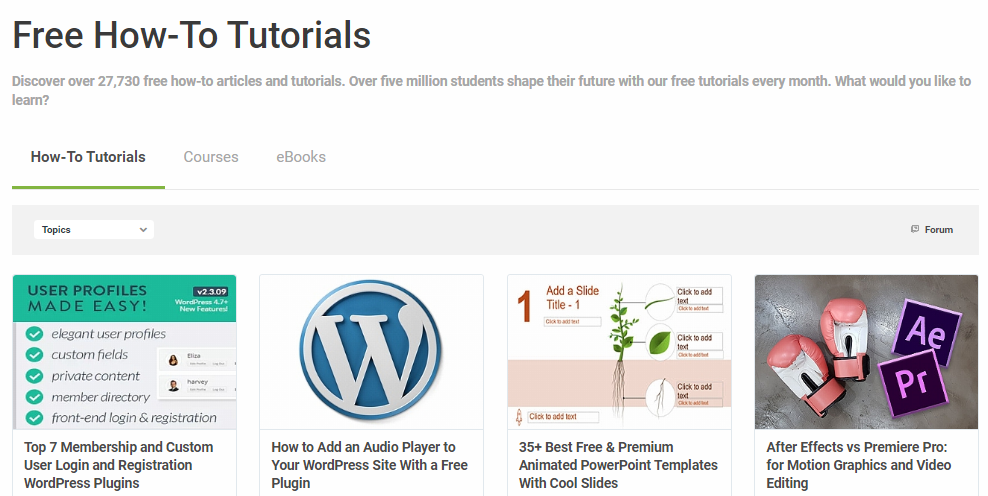Select the How-To Tutorials tab
The width and height of the screenshot is (988, 496).
point(88,157)
